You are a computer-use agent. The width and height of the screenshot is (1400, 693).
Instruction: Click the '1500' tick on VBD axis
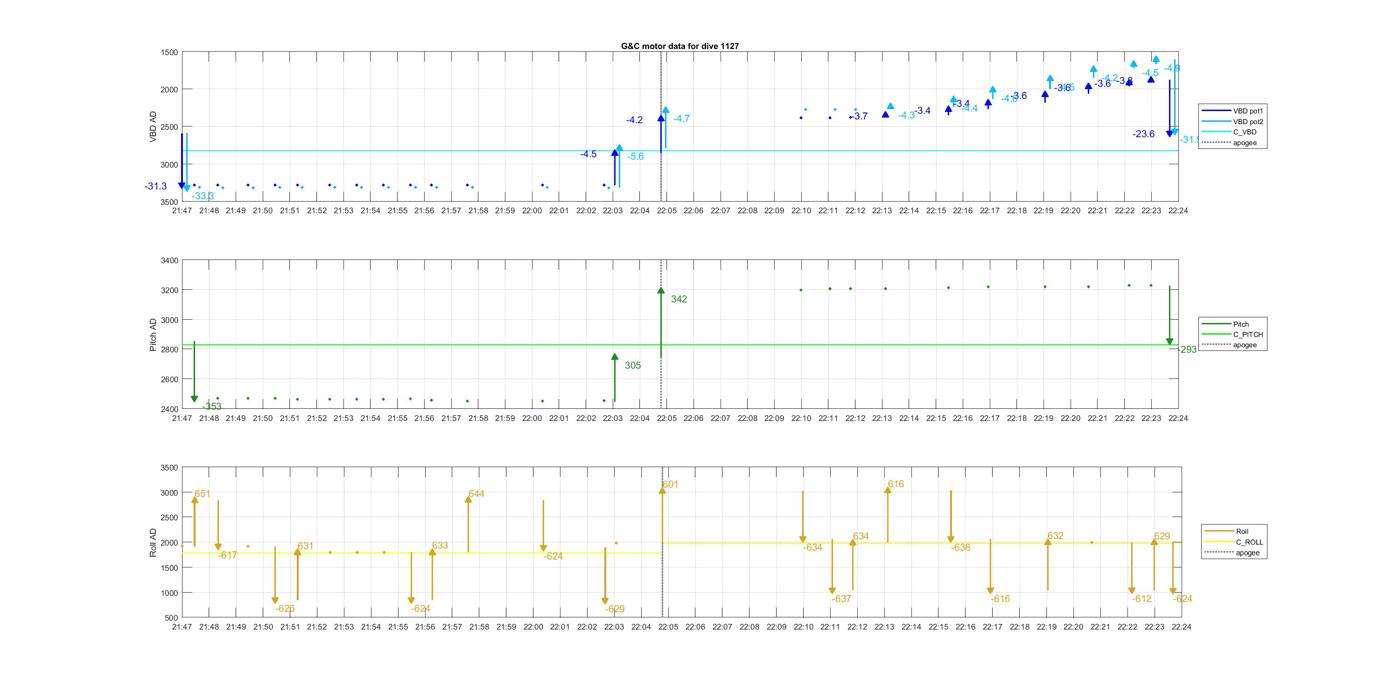pos(170,52)
